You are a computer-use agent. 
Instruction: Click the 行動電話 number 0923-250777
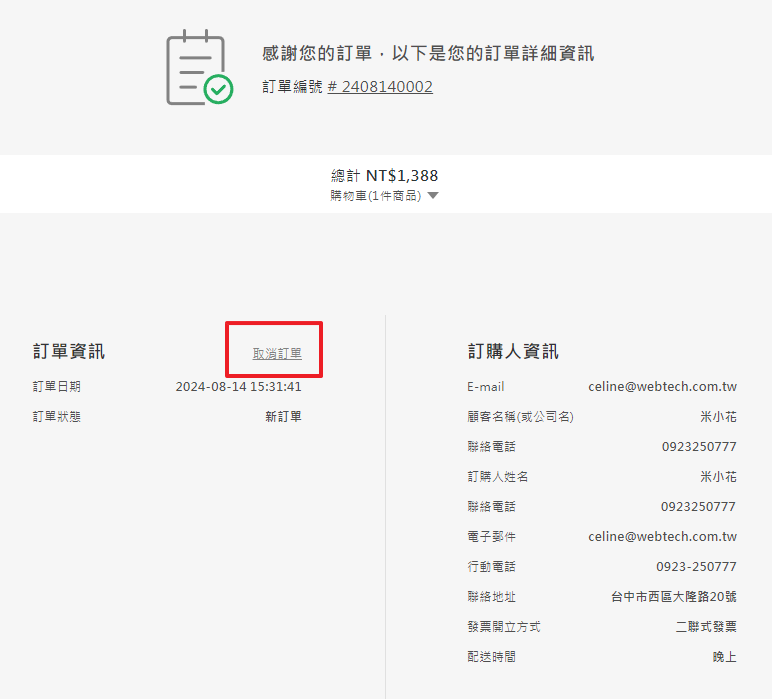coord(696,567)
